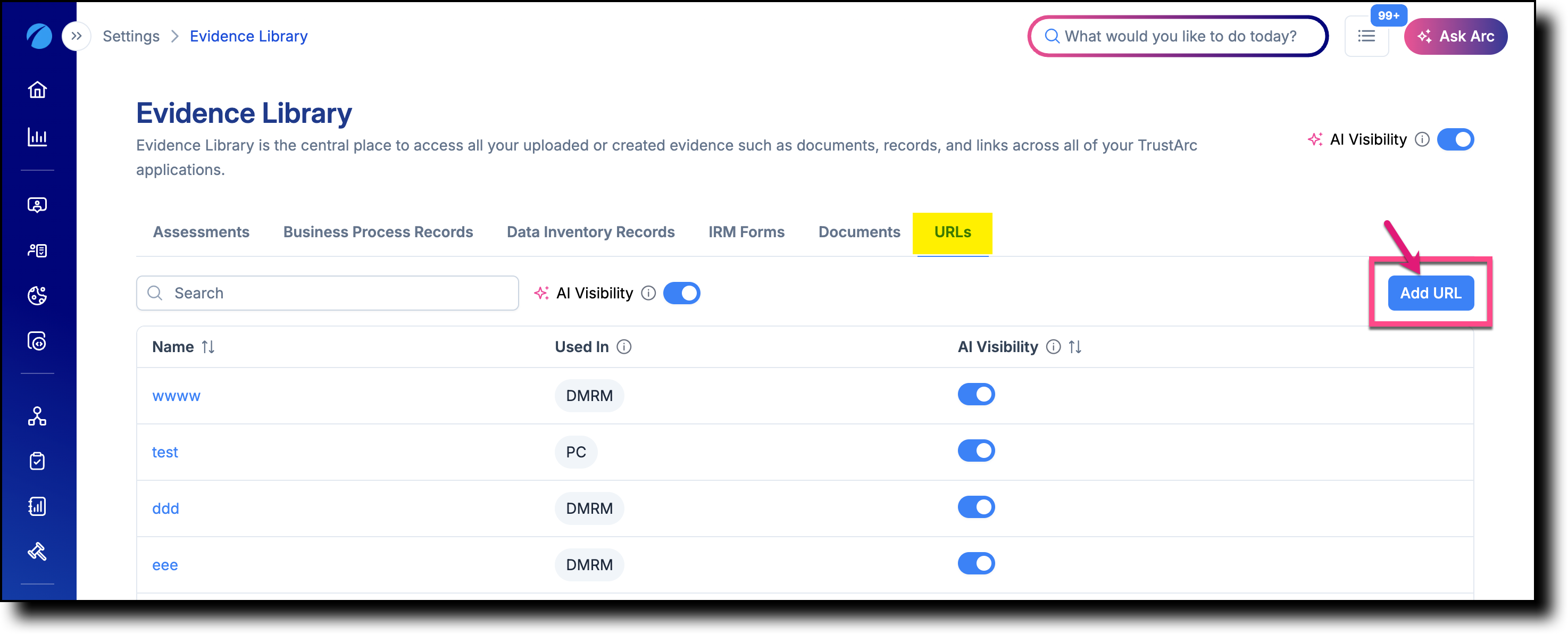Select the URLs tab

[953, 232]
